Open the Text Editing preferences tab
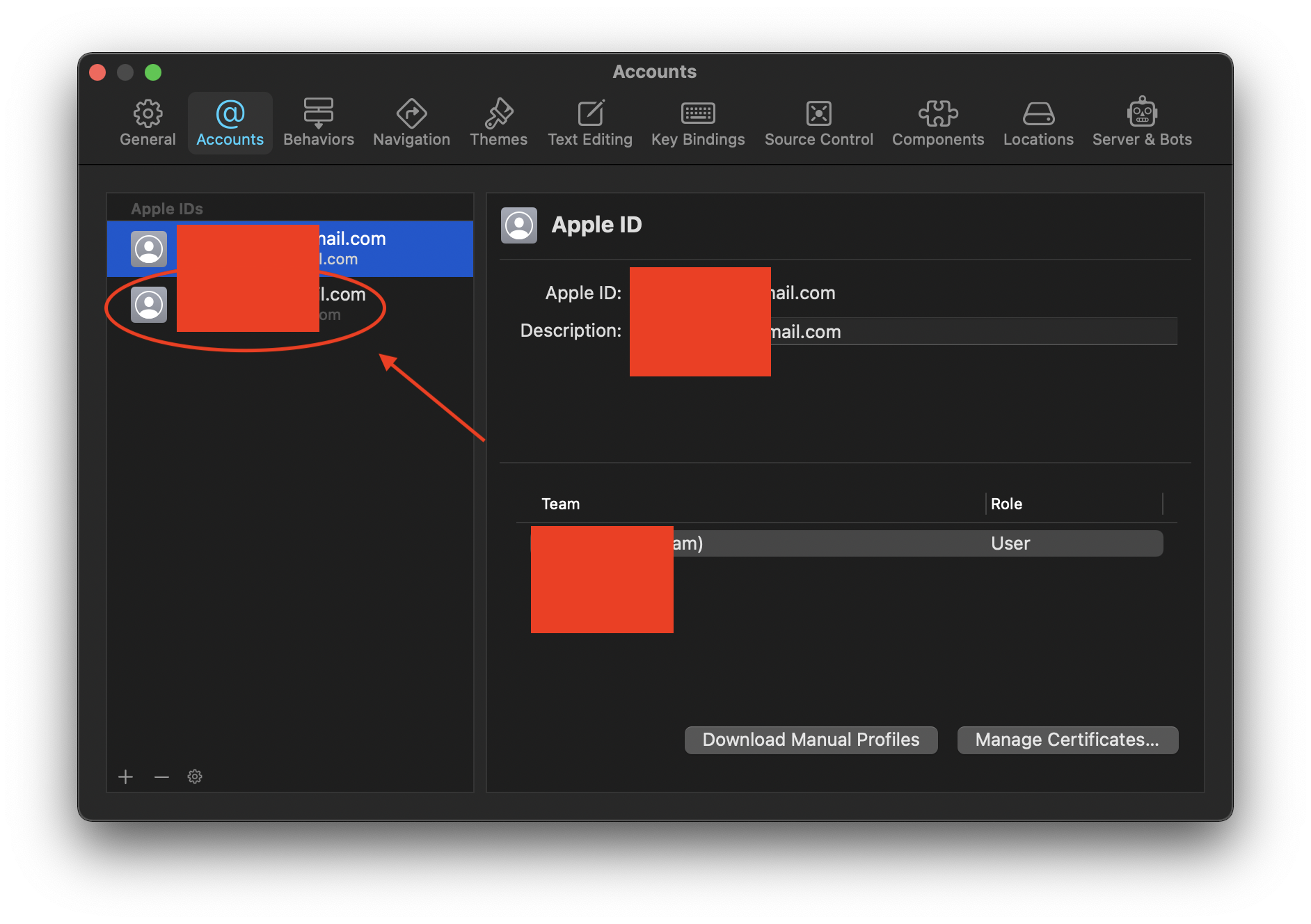Screen dimensions: 1311x924 pos(590,123)
